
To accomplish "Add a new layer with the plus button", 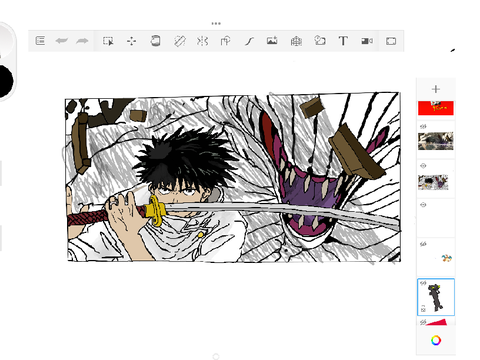I will click(436, 89).
